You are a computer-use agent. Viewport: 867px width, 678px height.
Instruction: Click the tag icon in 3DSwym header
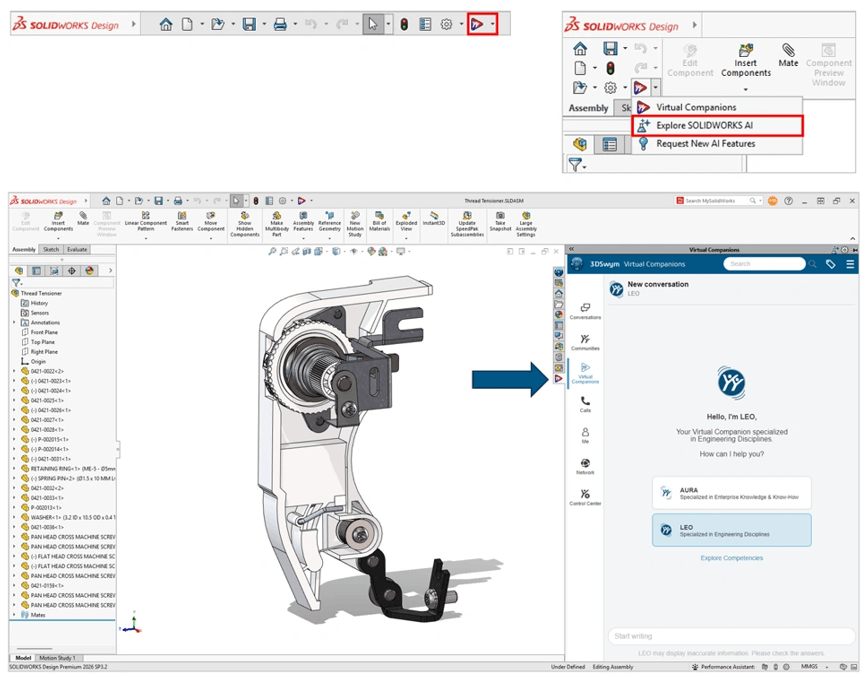click(831, 264)
